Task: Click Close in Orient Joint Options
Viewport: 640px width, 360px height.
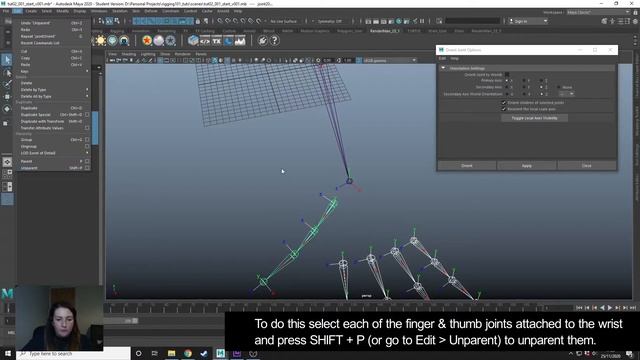Action: coord(587,166)
